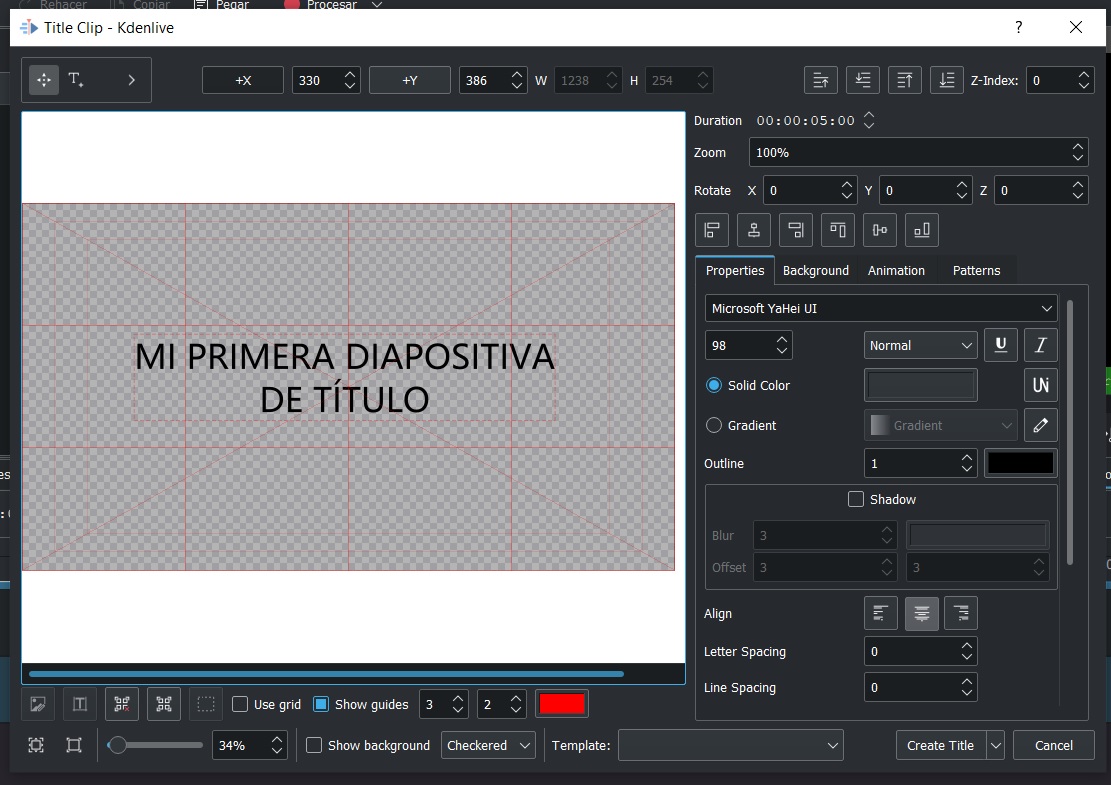Click the dashed deselect icon
This screenshot has height=785, width=1111.
[x=205, y=704]
